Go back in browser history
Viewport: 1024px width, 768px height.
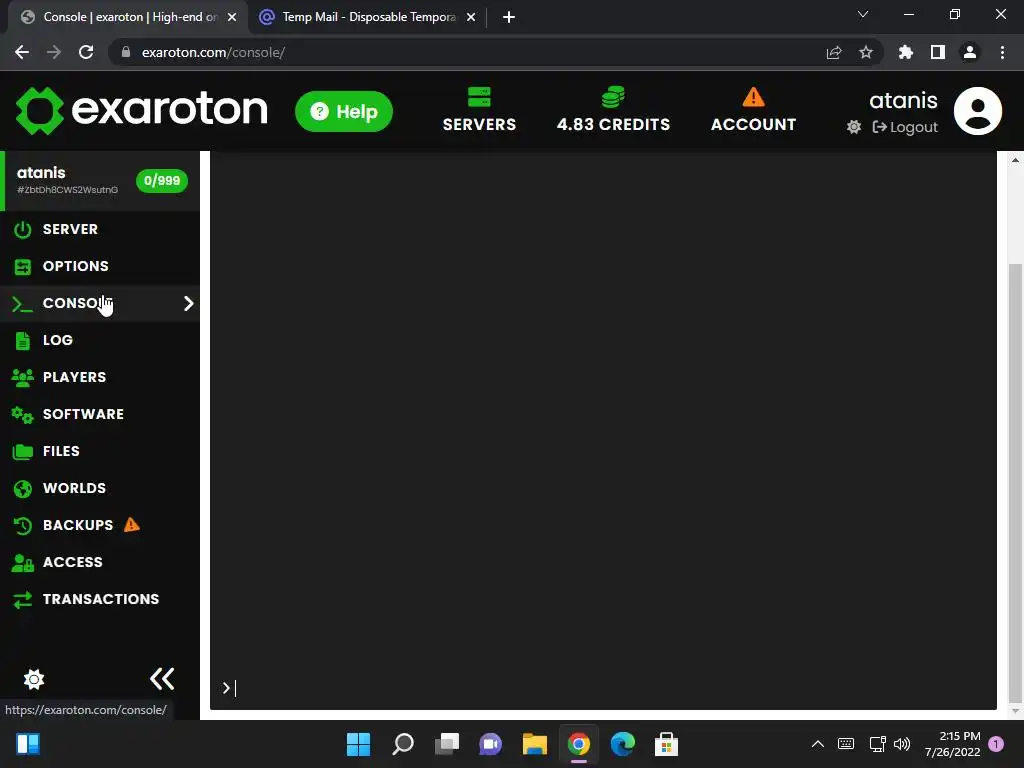pyautogui.click(x=22, y=52)
